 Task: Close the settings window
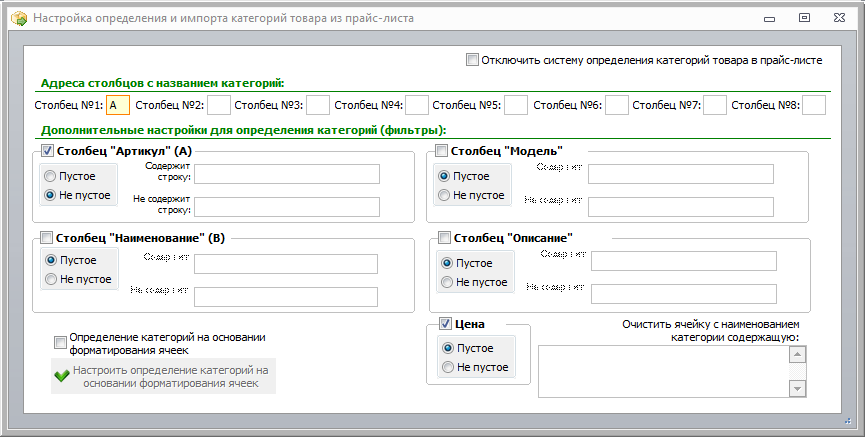pos(839,18)
